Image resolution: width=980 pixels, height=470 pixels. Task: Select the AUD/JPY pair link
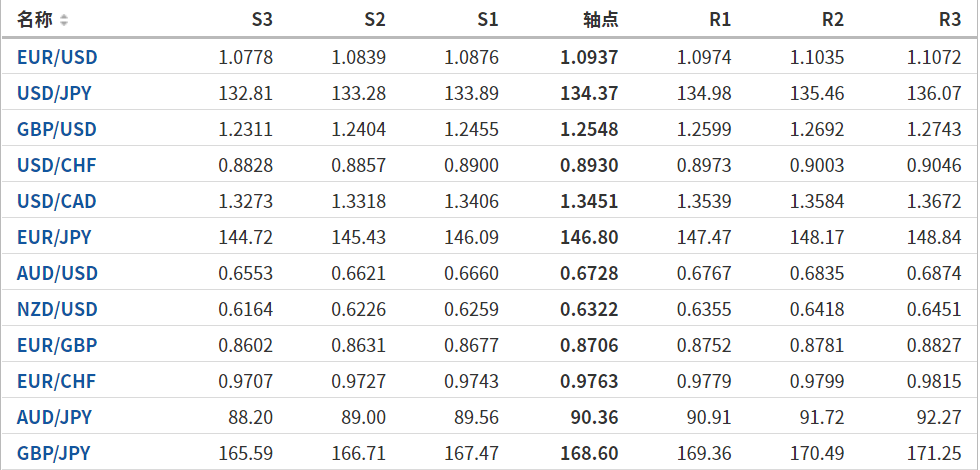click(54, 418)
